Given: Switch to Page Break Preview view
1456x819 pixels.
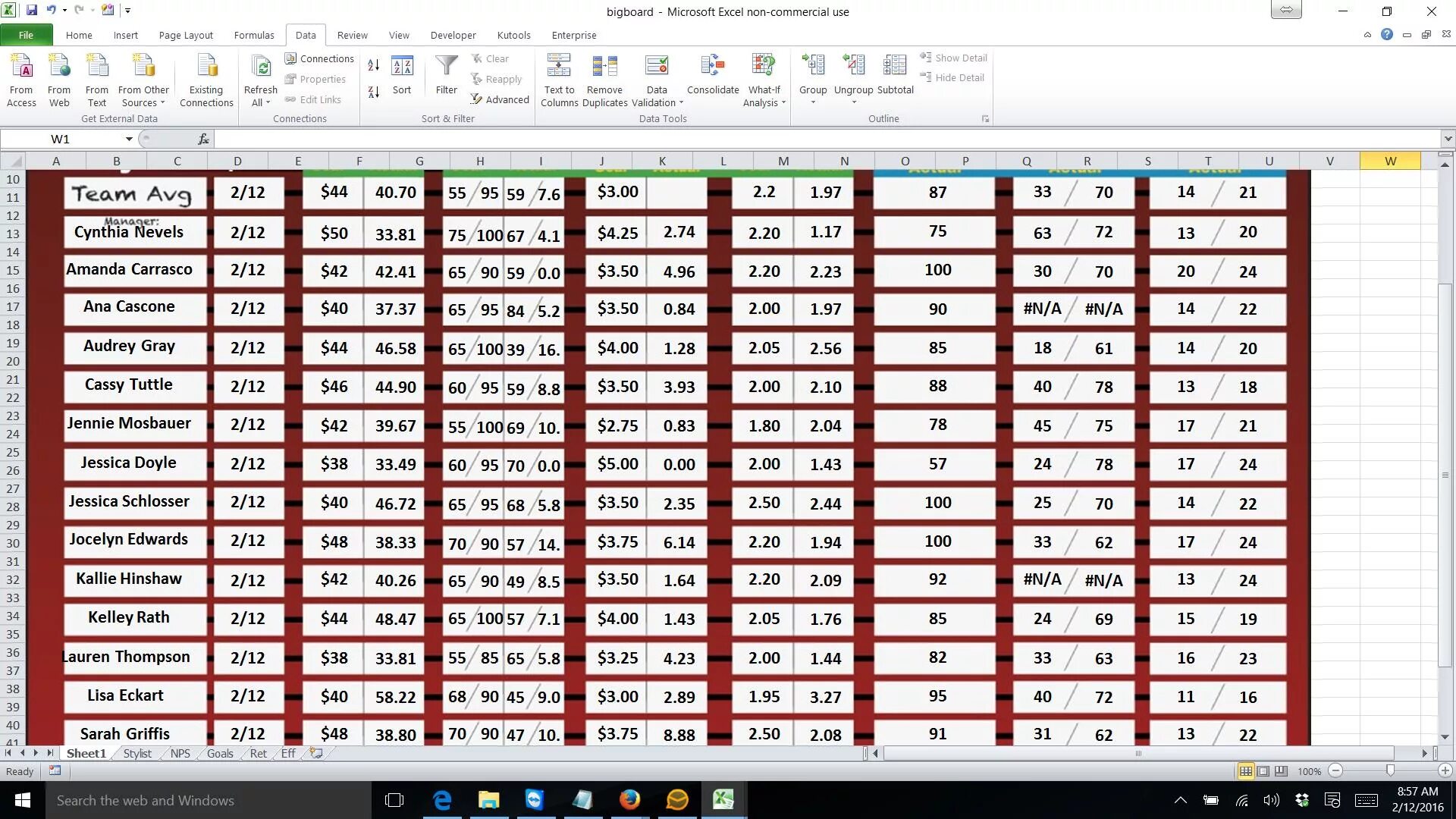Looking at the screenshot, I should click(1281, 771).
